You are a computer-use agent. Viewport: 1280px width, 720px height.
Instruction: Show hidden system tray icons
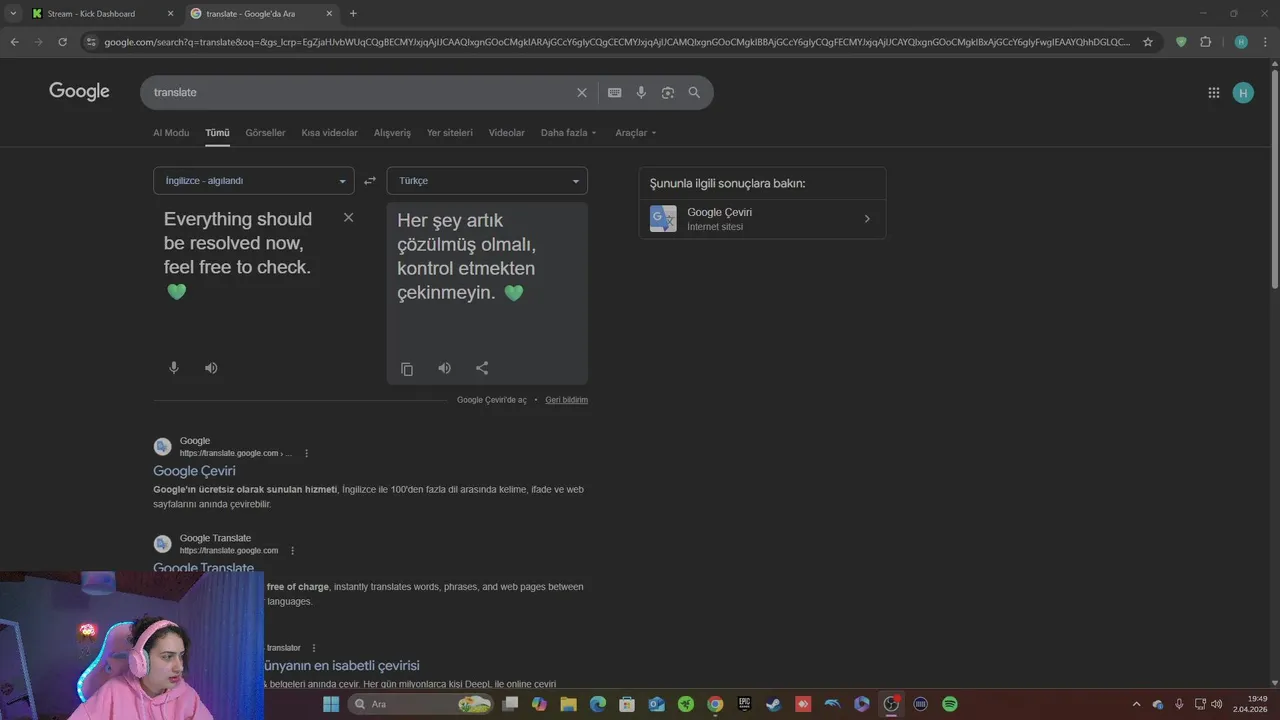[1135, 704]
